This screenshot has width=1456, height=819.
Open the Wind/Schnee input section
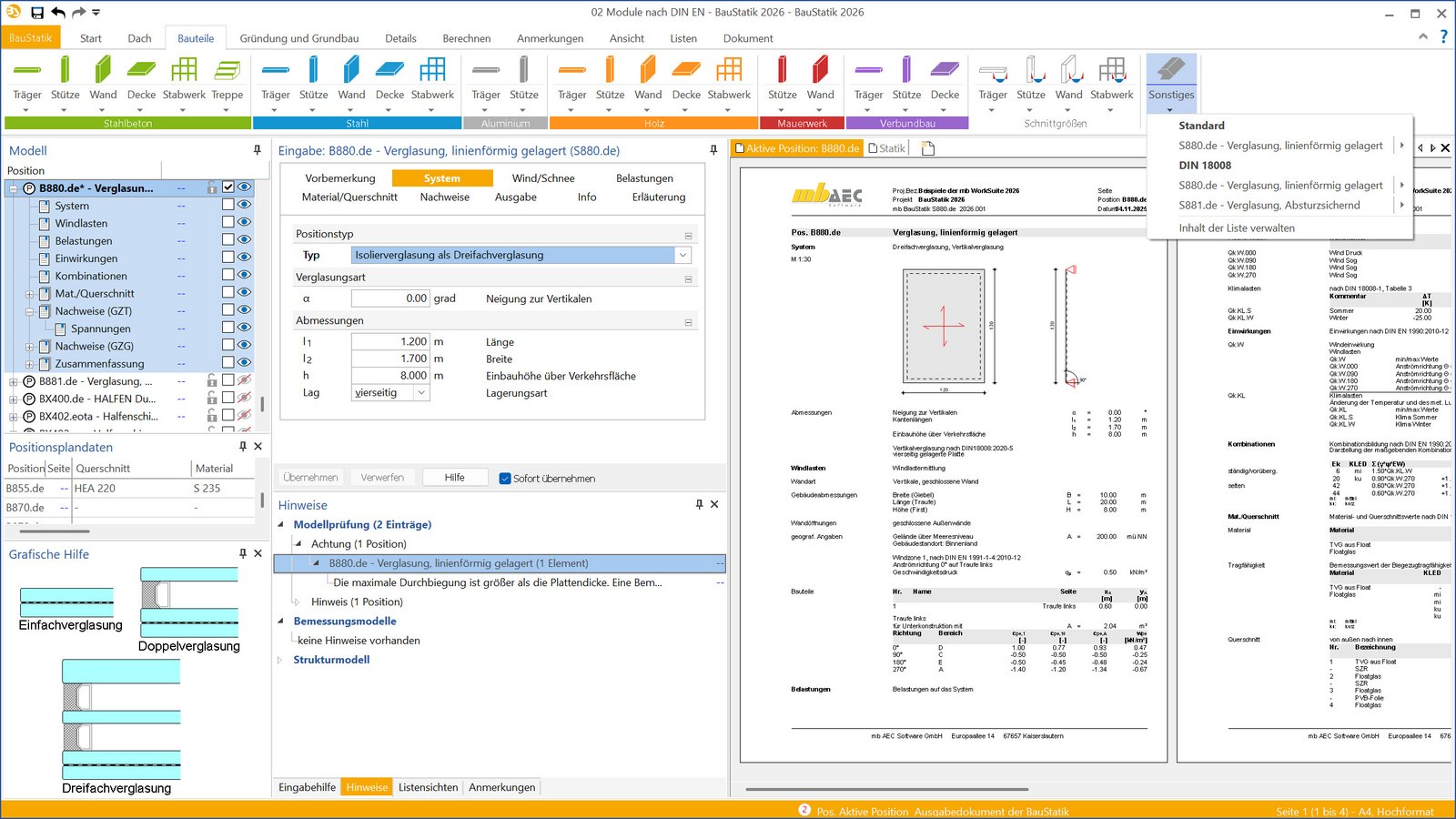542,178
